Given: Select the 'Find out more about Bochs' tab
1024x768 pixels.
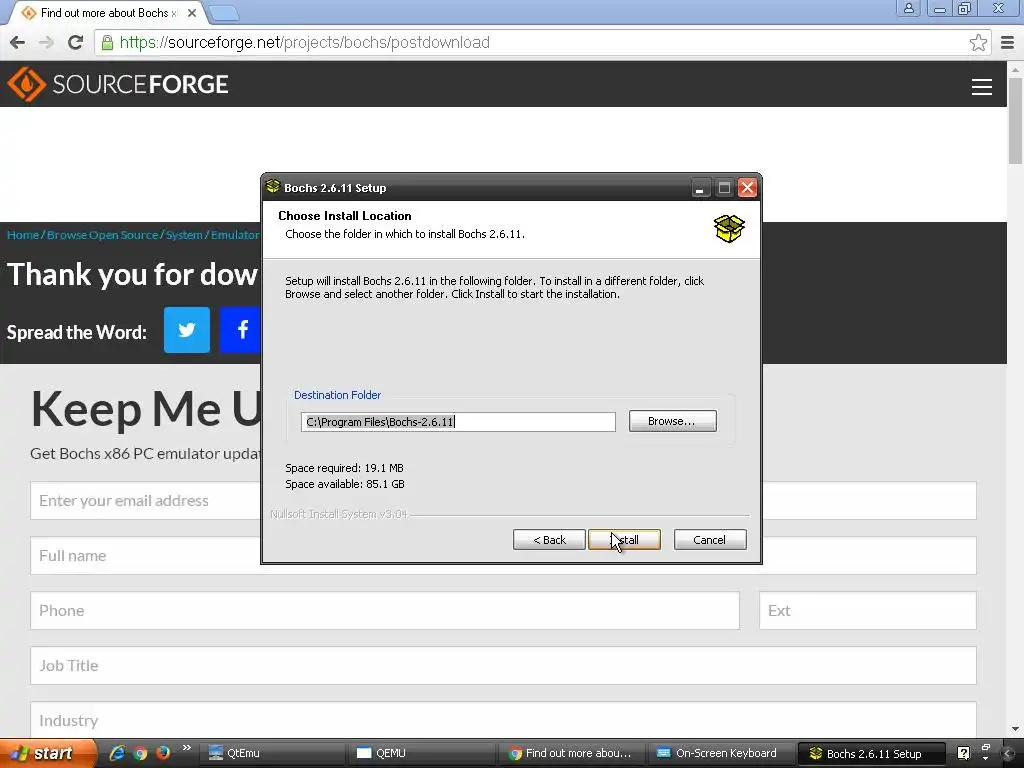Looking at the screenshot, I should coord(108,13).
